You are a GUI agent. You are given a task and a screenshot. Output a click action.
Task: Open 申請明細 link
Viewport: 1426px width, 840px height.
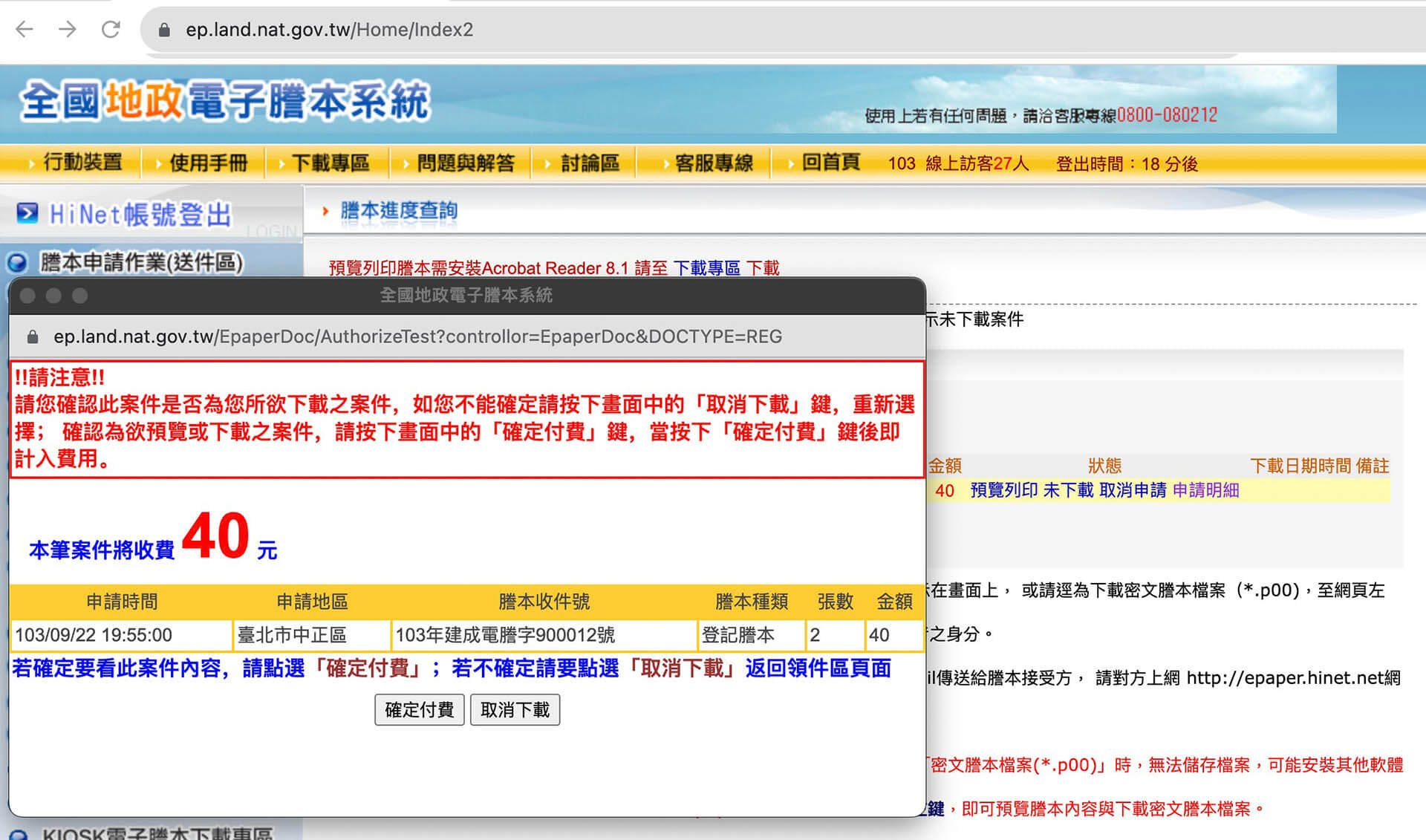click(1205, 490)
